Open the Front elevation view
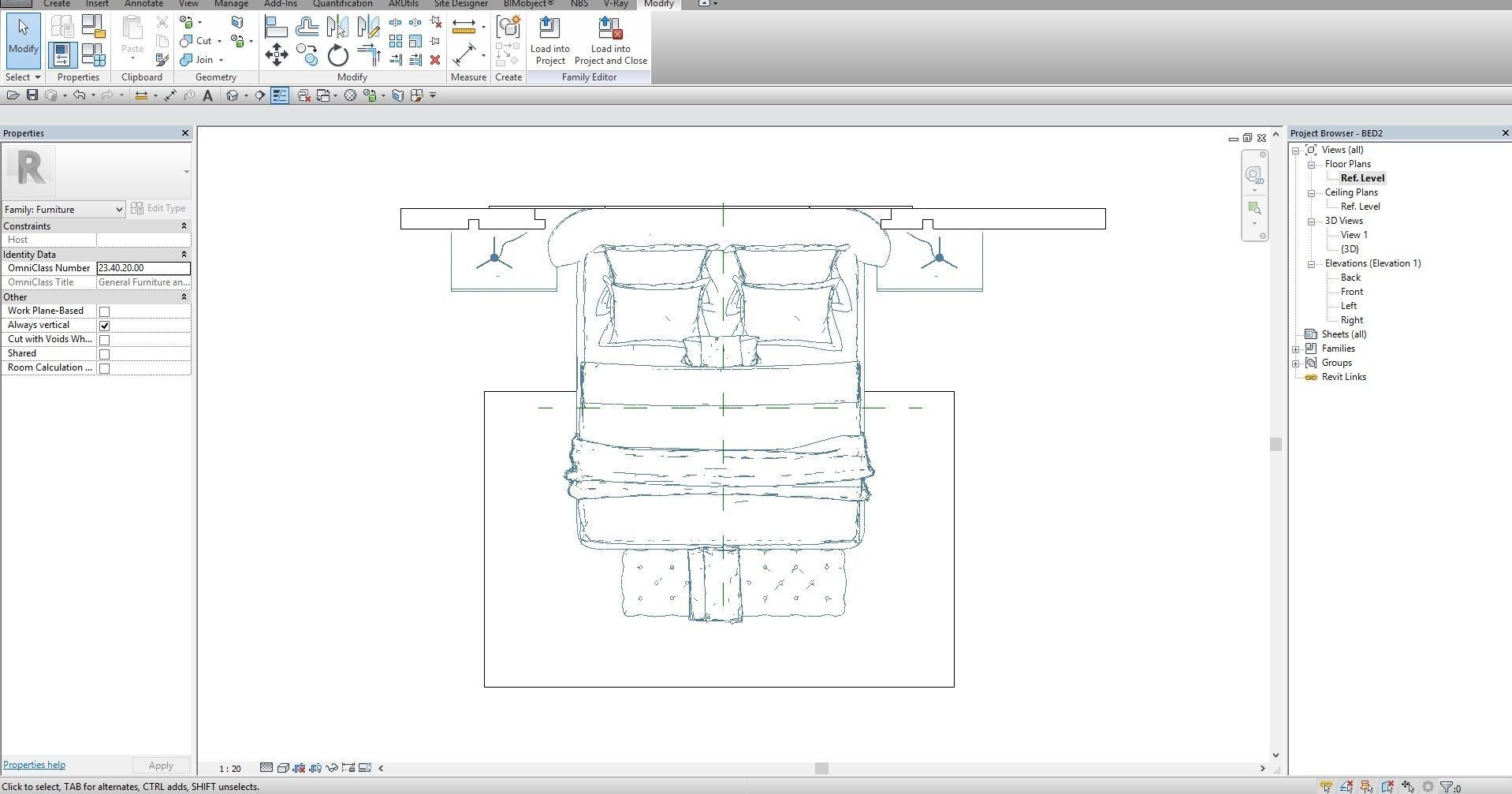Image resolution: width=1512 pixels, height=794 pixels. coord(1351,292)
